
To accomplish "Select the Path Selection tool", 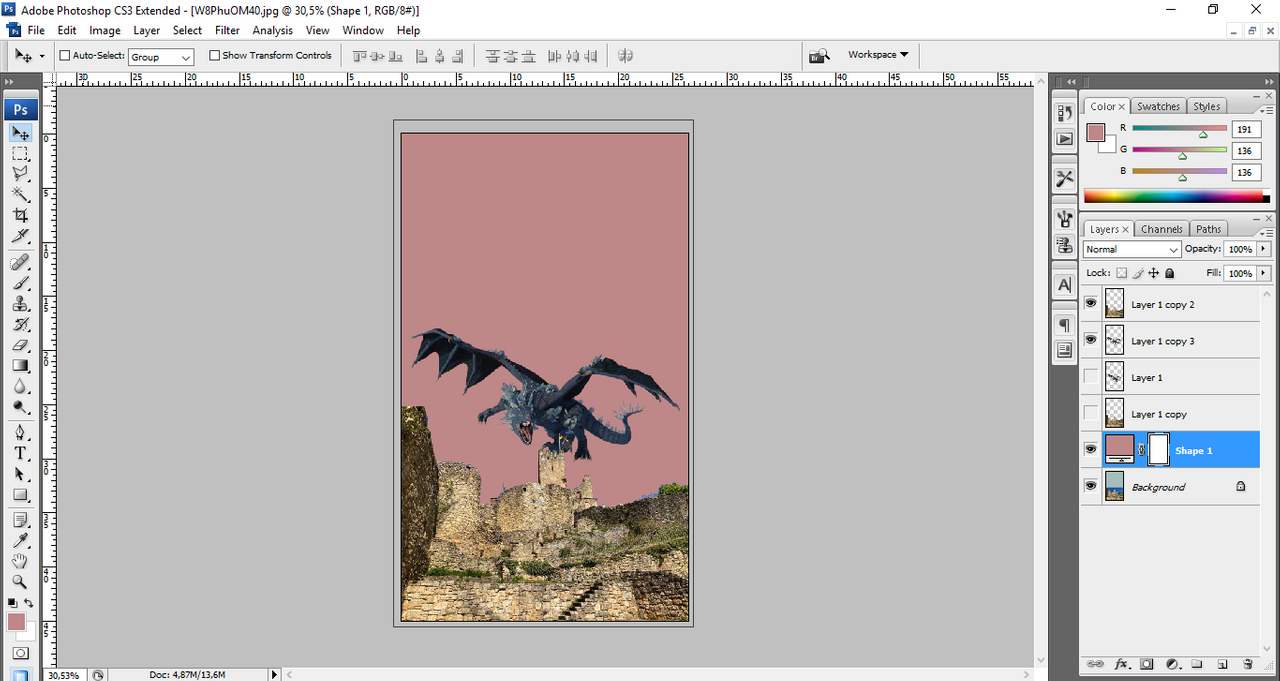I will pos(20,474).
